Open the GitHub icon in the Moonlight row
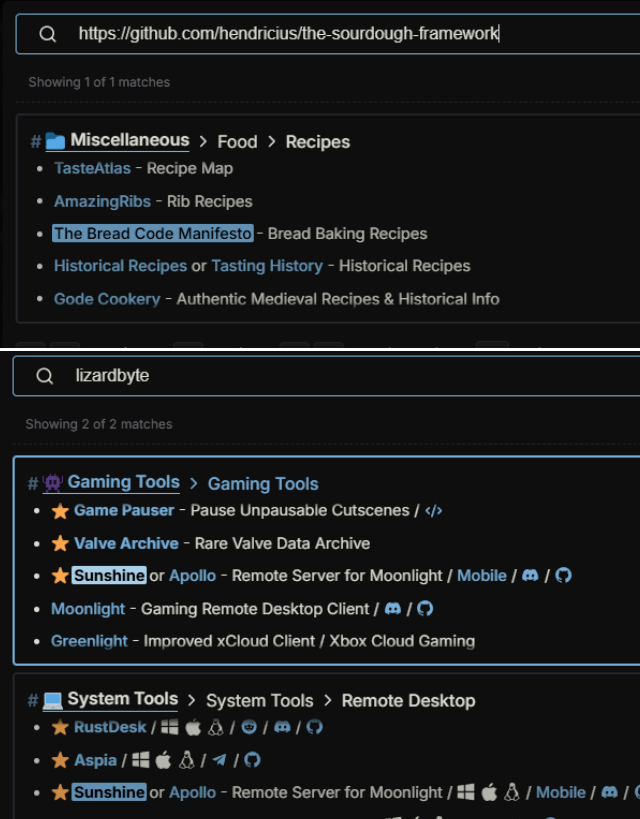This screenshot has width=640, height=819. point(425,608)
